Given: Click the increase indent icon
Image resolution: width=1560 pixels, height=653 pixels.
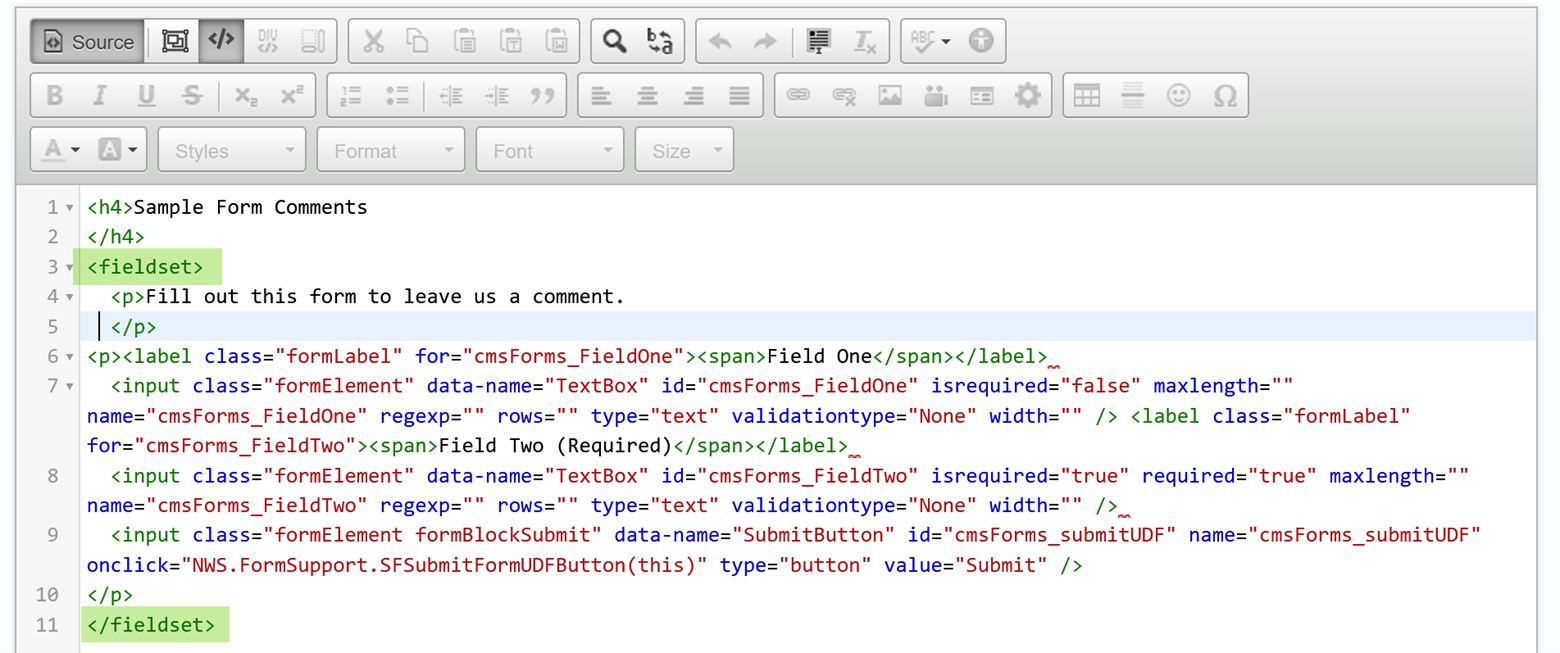Looking at the screenshot, I should (497, 96).
